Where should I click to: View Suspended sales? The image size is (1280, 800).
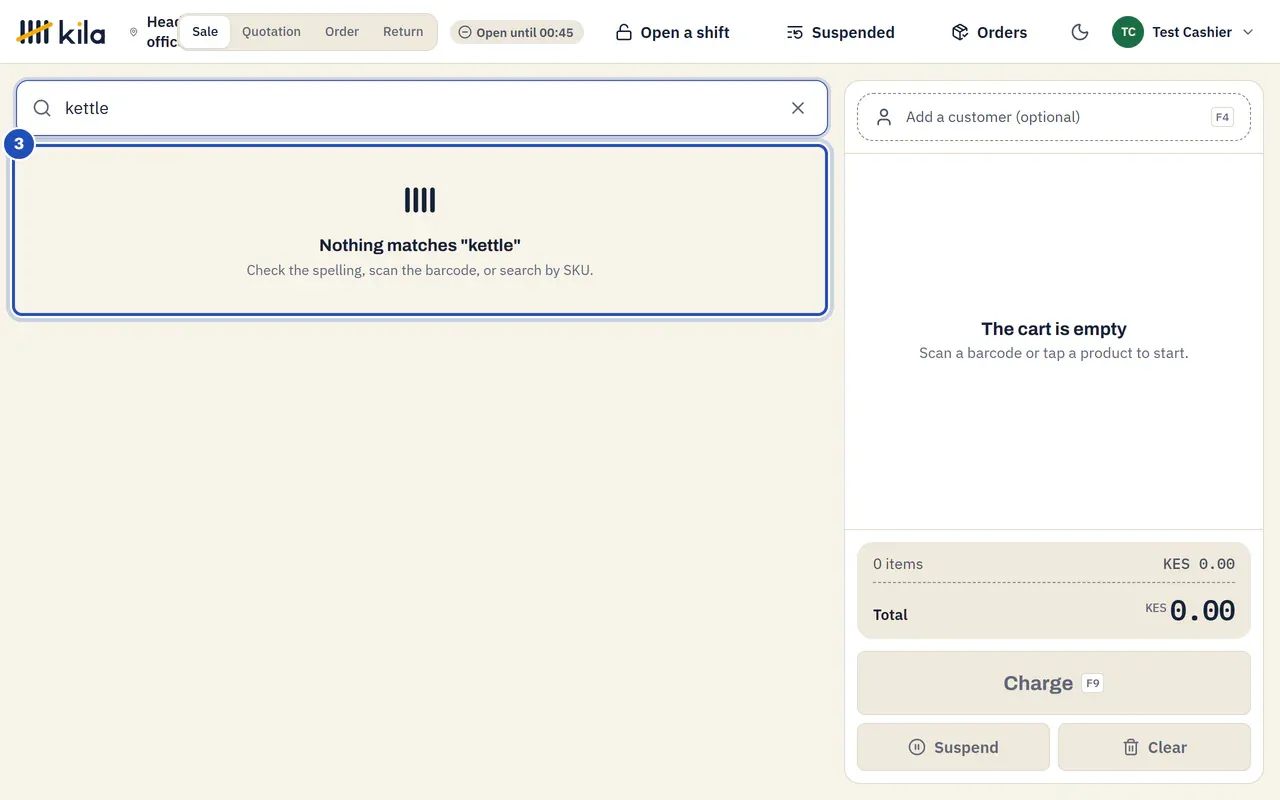(x=840, y=32)
